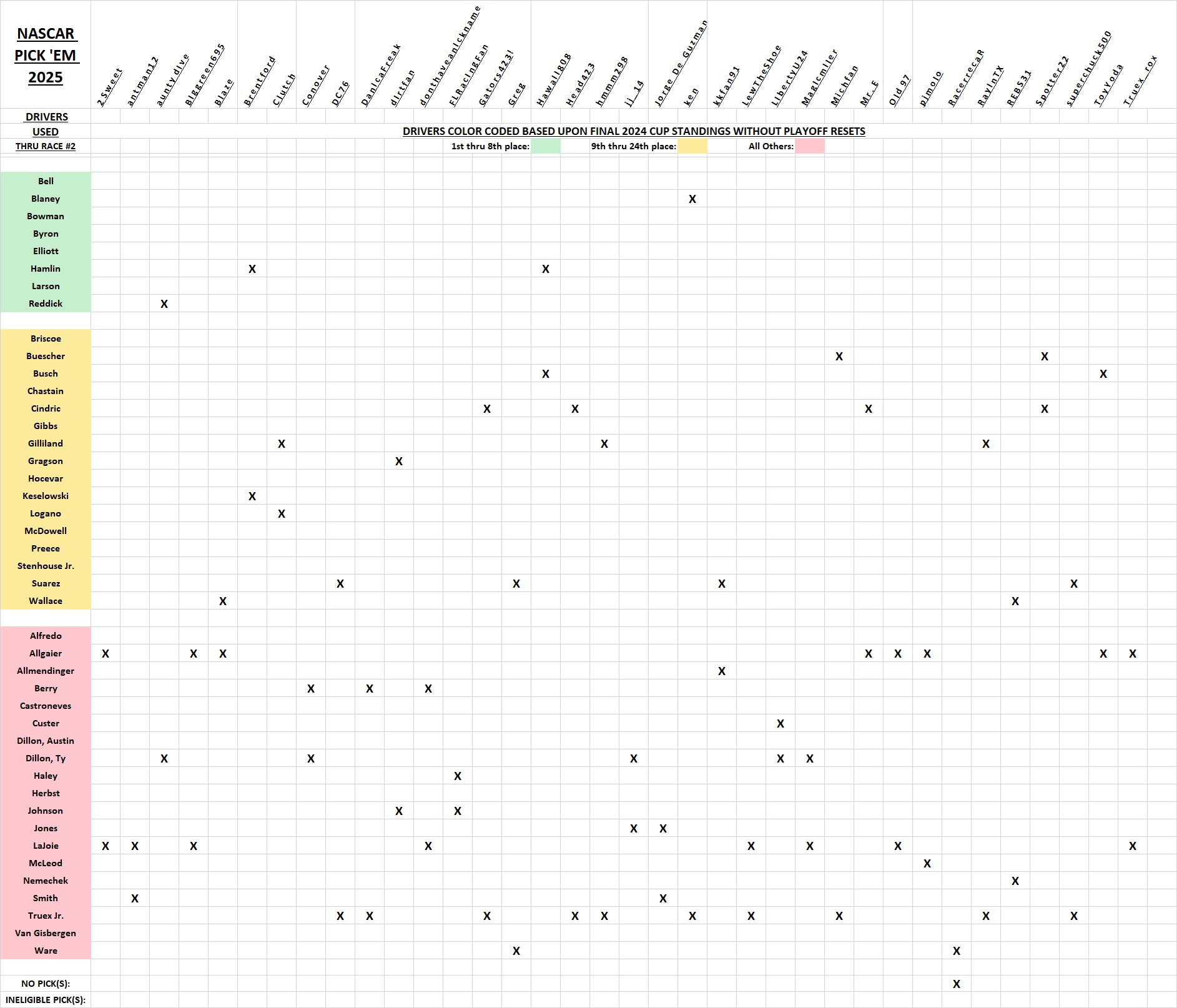Screen dimensions: 1177x1008
Task: Click the 9th thru 24th place legend text
Action: [x=634, y=146]
